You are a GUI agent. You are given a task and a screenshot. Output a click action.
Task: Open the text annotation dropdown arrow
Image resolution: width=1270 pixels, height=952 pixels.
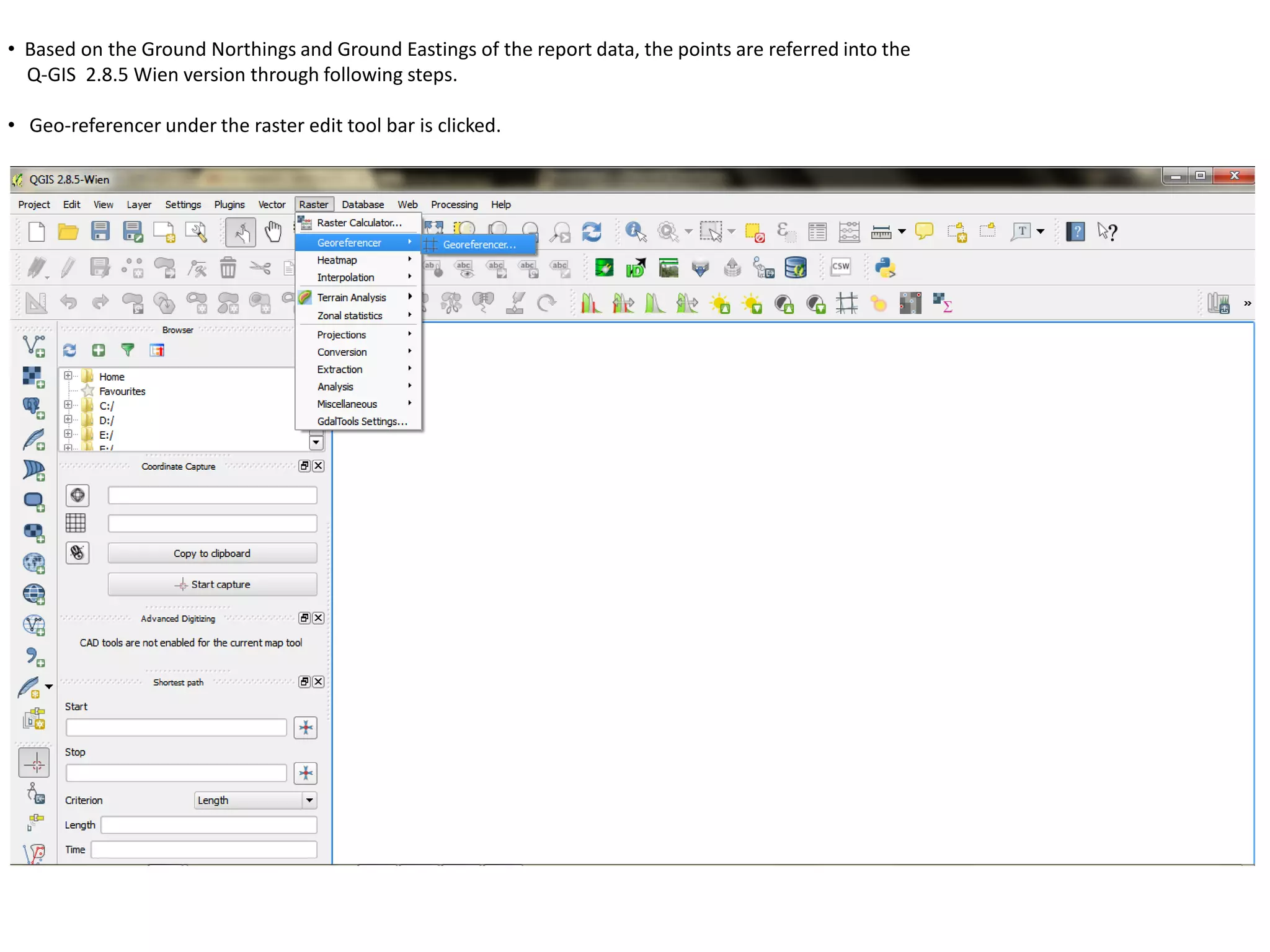coord(1041,232)
